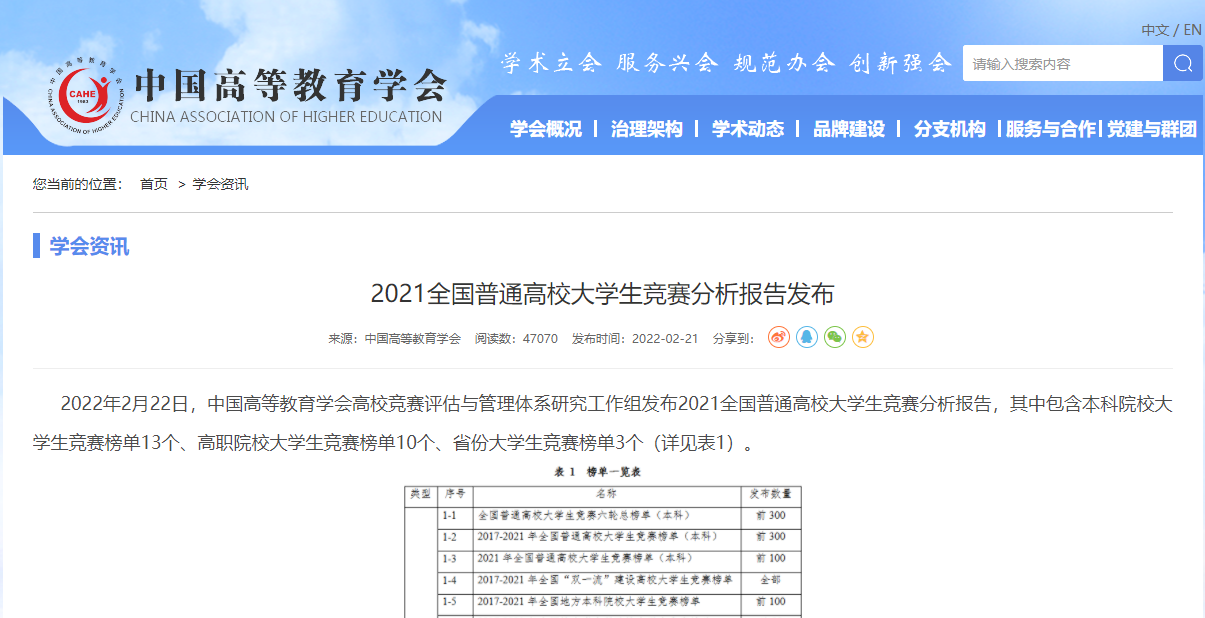Click the blue-barred 学会资讯 section heading
The height and width of the screenshot is (618, 1205).
(x=89, y=246)
